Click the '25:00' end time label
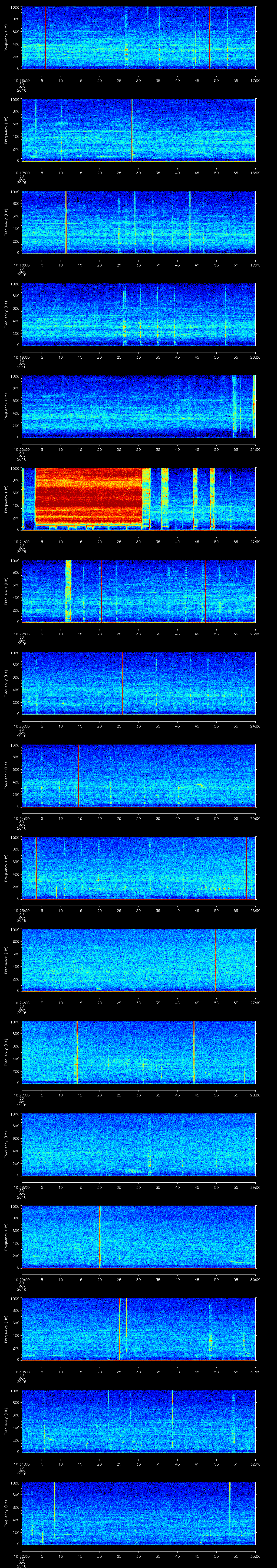Viewport: 277px width, 1568px height. (255, 818)
